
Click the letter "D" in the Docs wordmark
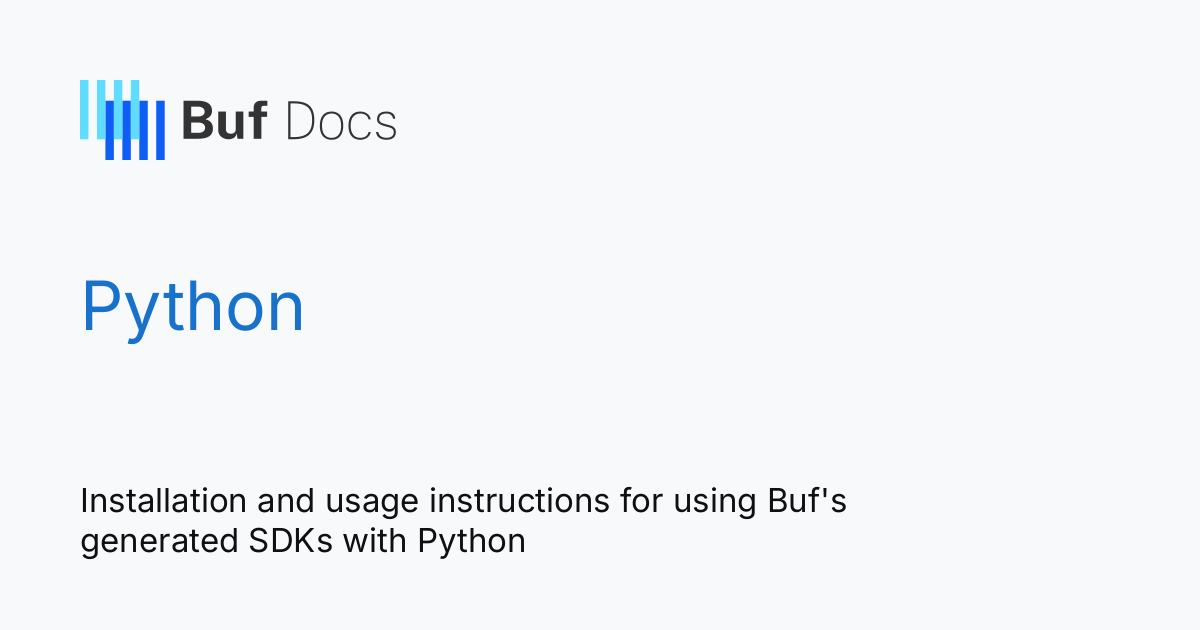tap(302, 122)
